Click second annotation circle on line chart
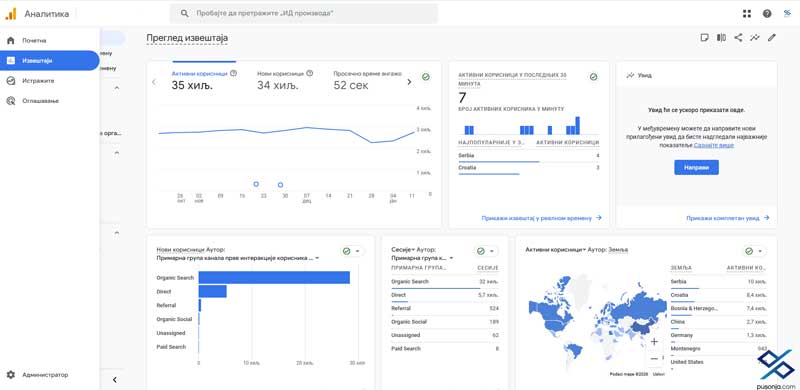800x390 pixels. click(x=280, y=185)
